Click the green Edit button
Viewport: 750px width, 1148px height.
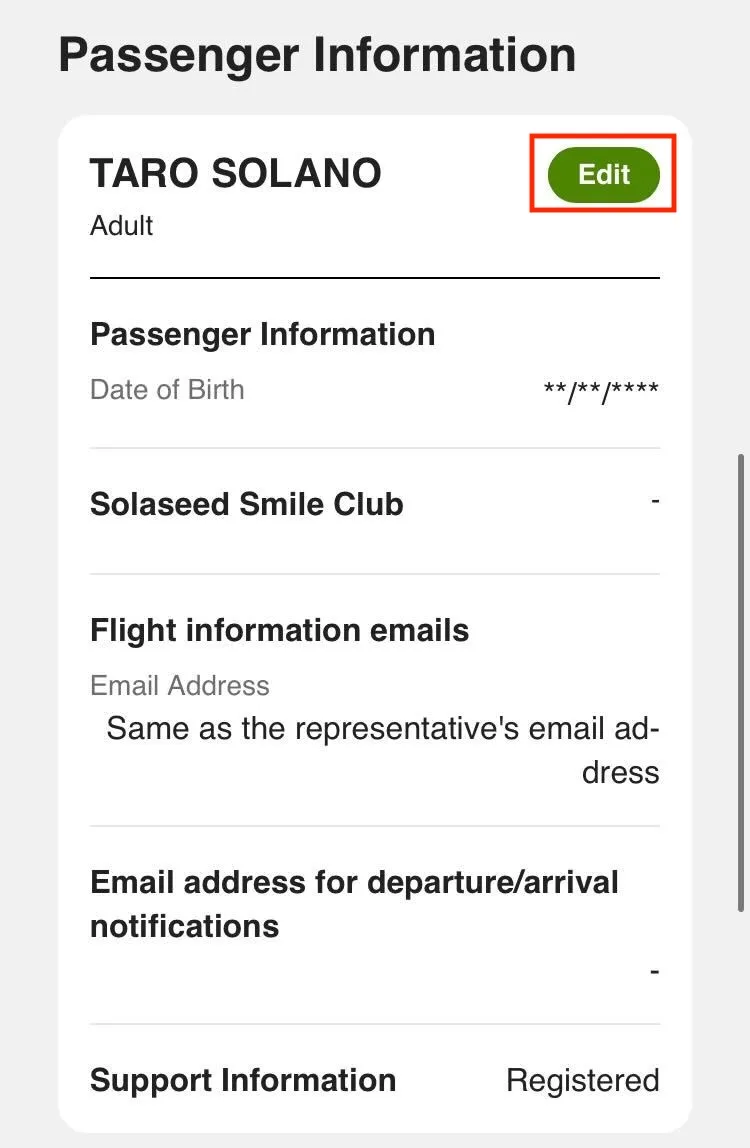(x=604, y=175)
